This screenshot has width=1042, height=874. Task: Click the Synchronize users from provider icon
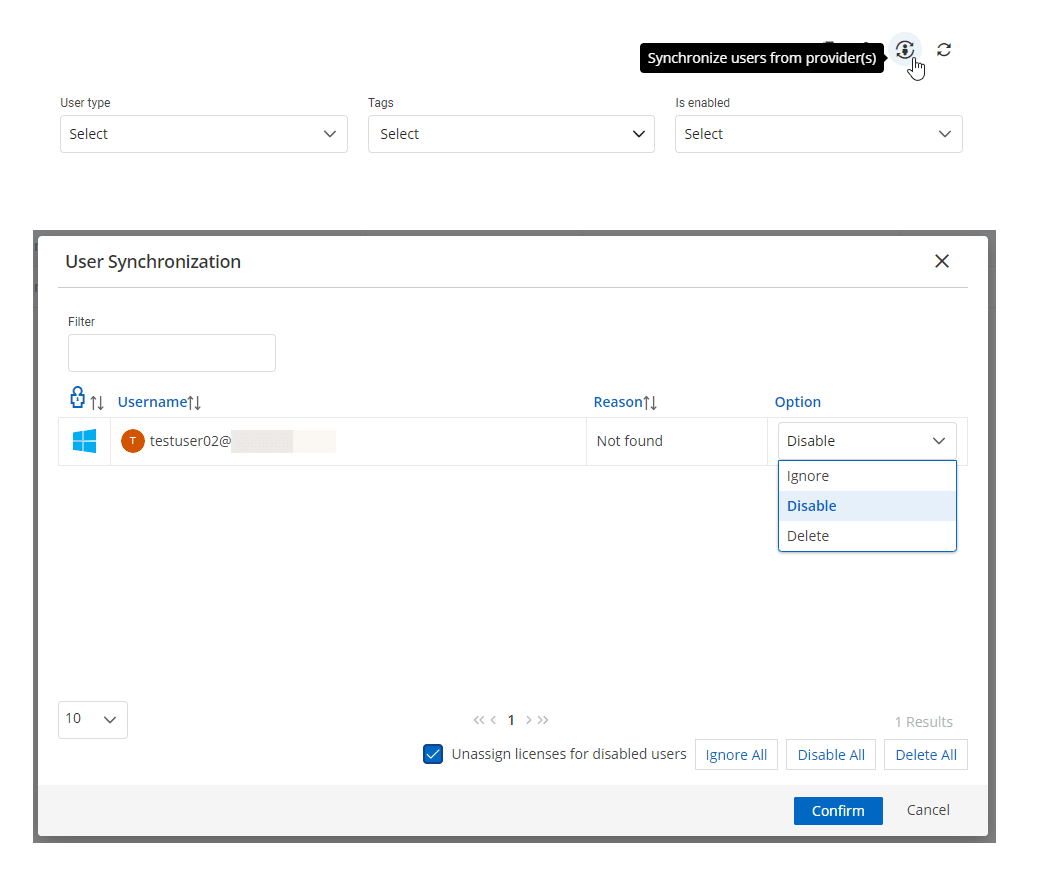coord(904,49)
